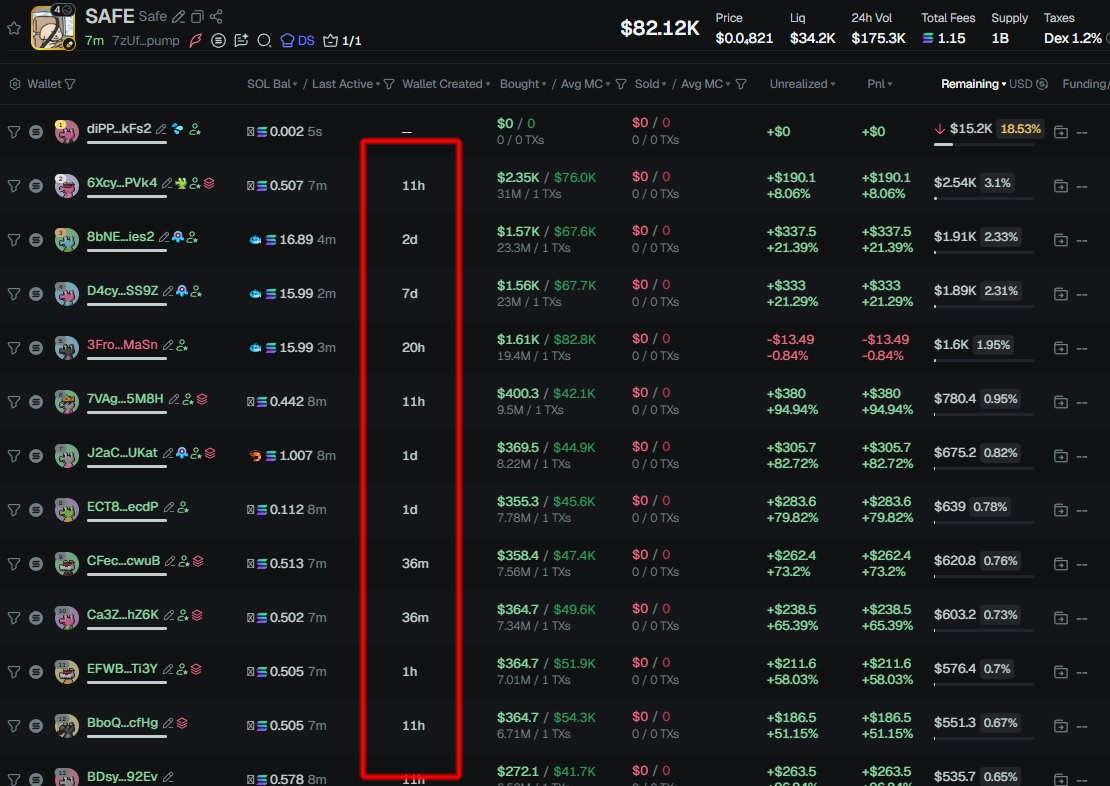Star the SAFE token as favorite

coord(14,28)
